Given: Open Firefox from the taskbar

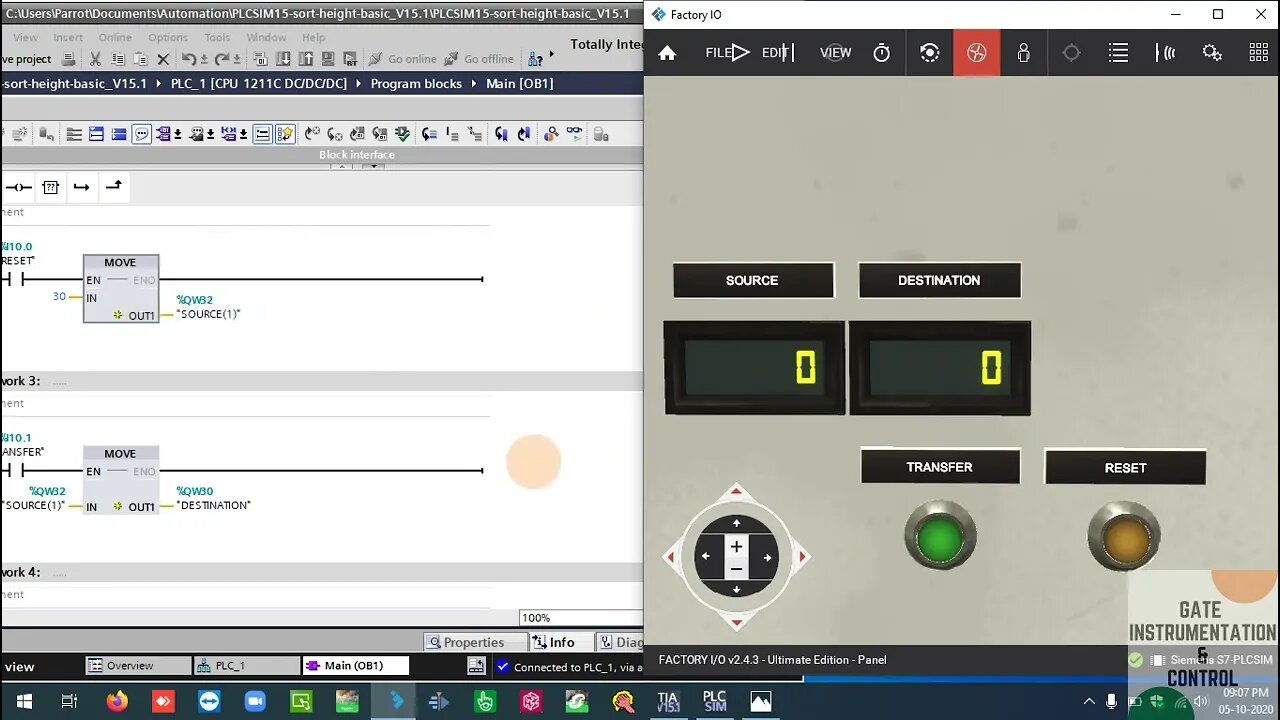Looking at the screenshot, I should point(117,702).
